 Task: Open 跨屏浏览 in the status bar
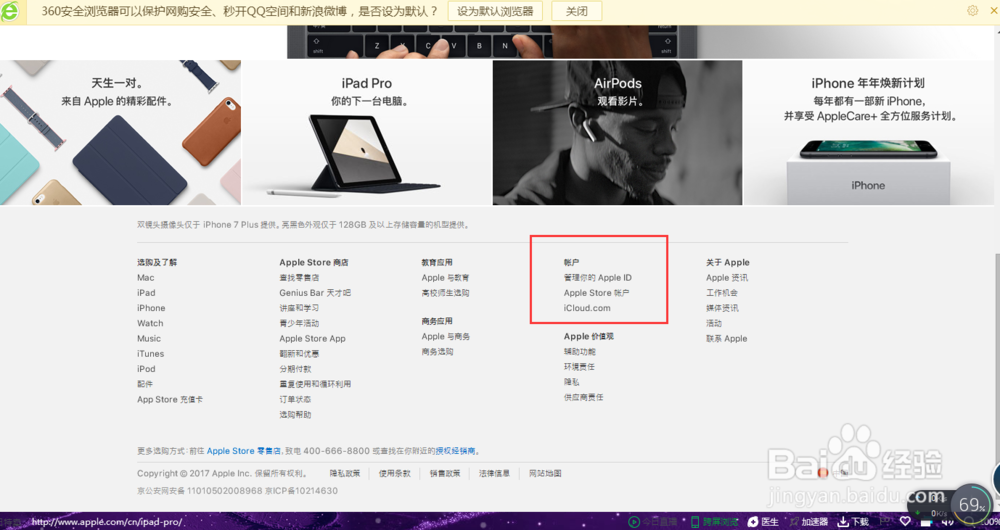point(715,522)
